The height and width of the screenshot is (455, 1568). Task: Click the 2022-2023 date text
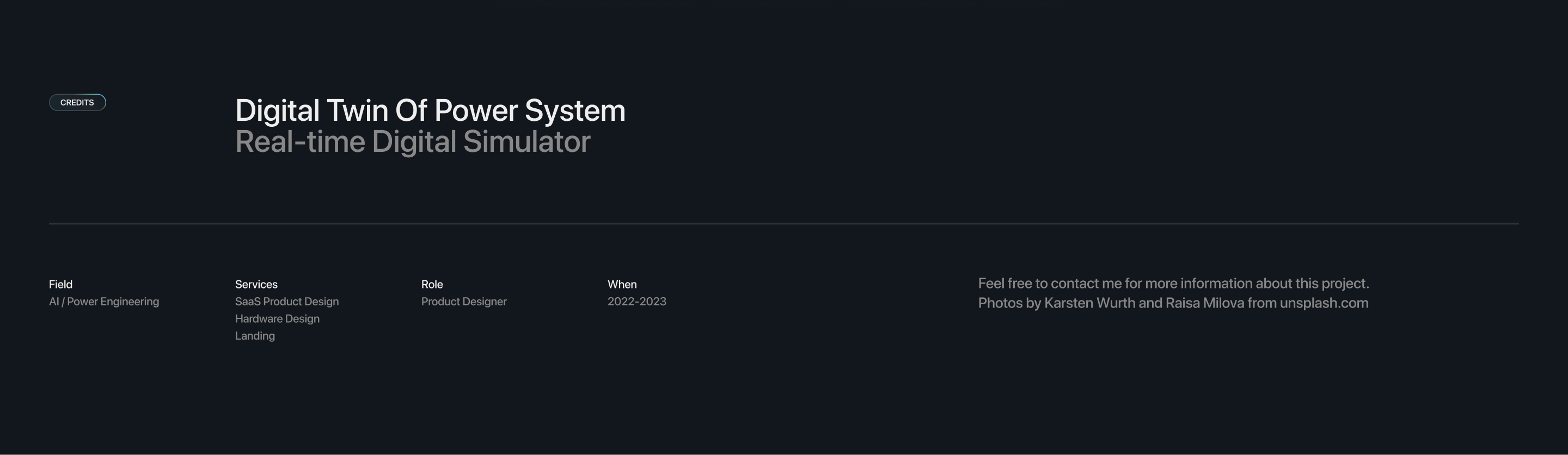point(636,302)
